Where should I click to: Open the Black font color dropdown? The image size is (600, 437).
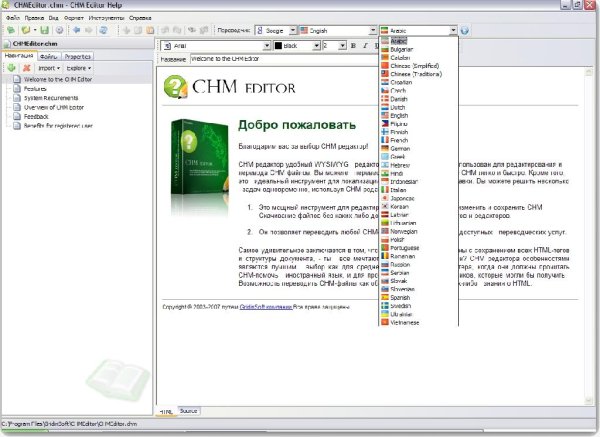point(316,46)
